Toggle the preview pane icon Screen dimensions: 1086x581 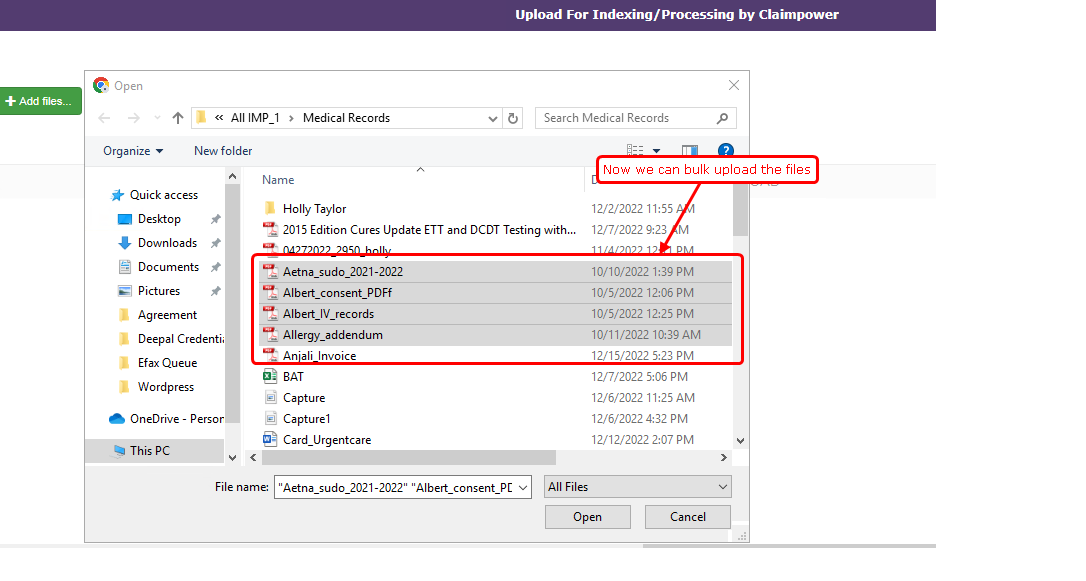pyautogui.click(x=690, y=151)
